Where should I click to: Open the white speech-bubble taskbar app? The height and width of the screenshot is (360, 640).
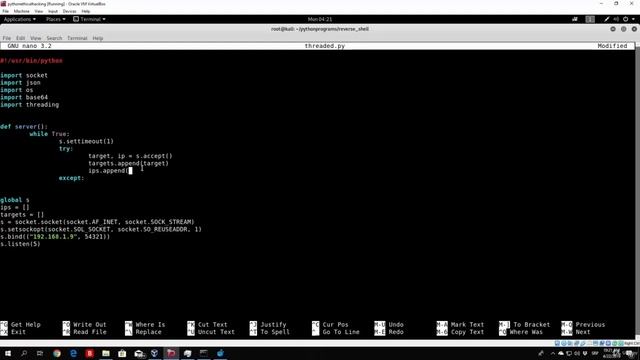pos(187,353)
